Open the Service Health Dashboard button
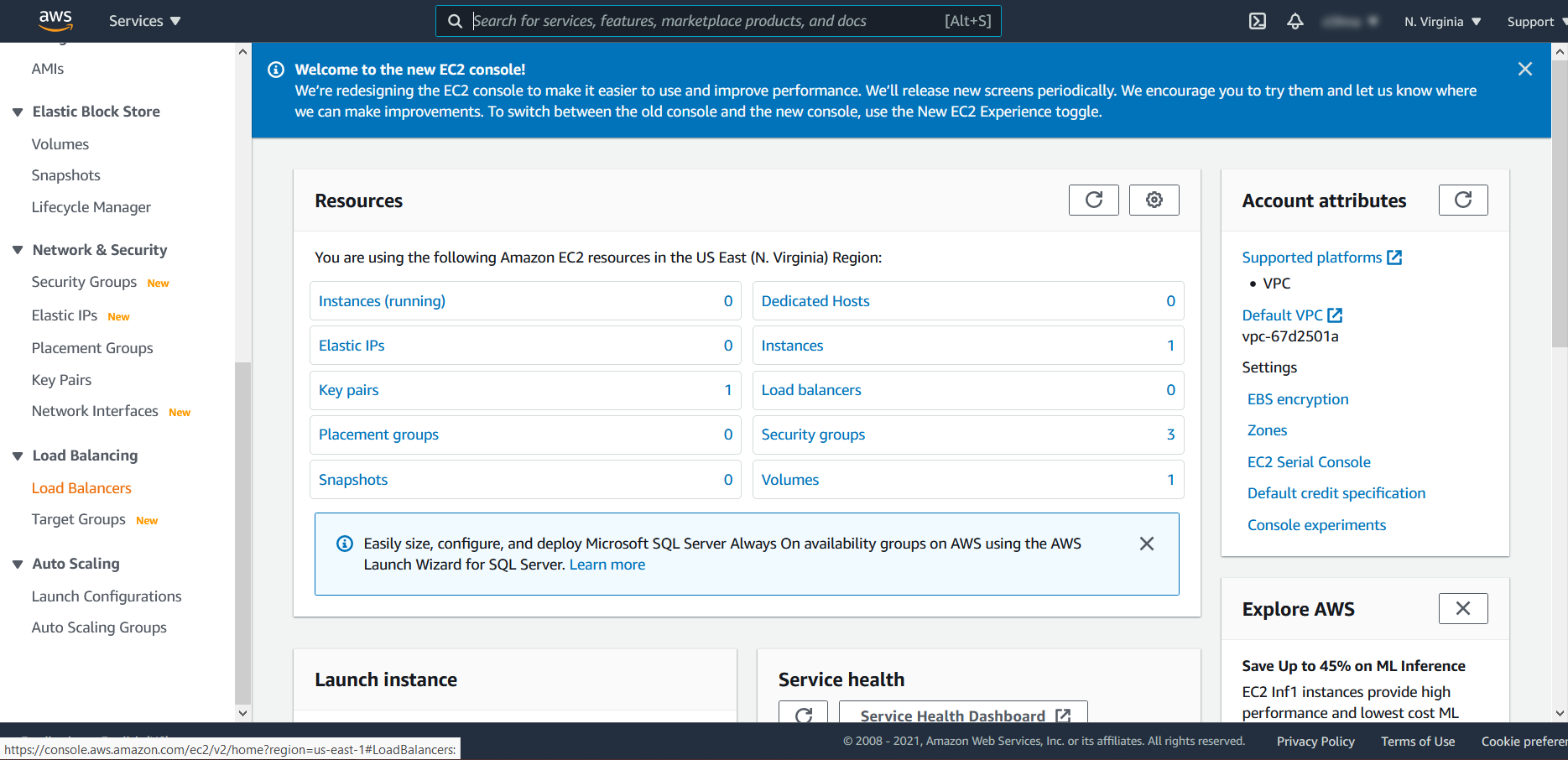1568x760 pixels. (965, 714)
